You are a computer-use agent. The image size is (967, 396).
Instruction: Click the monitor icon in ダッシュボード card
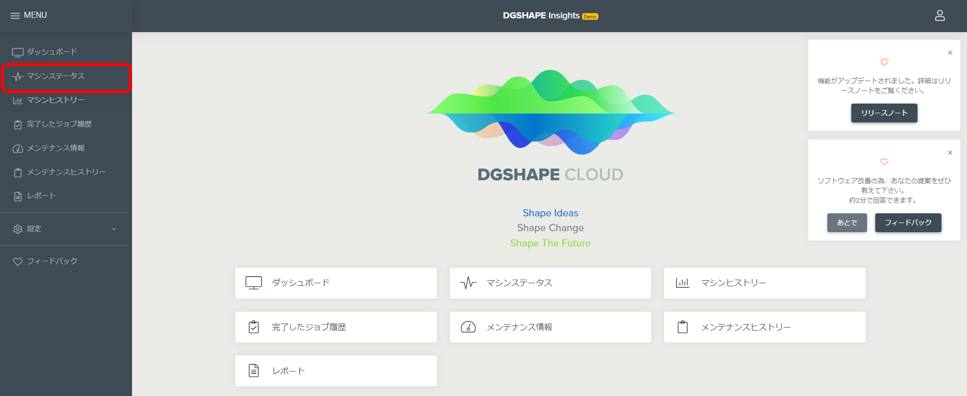(253, 283)
